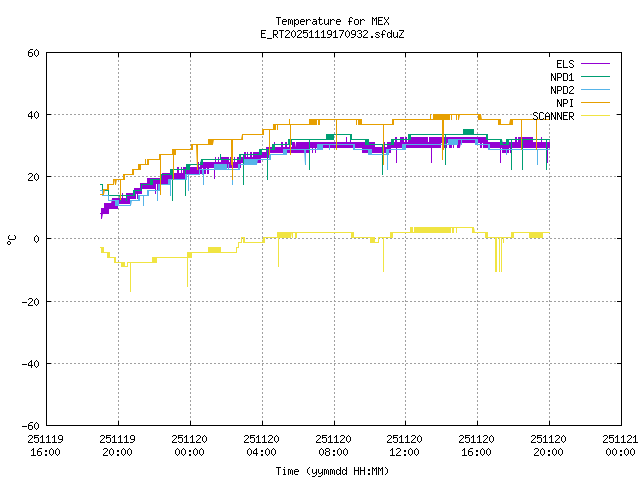Click the SCANNER legend label
Screen dimensions: 640x480
tap(553, 115)
